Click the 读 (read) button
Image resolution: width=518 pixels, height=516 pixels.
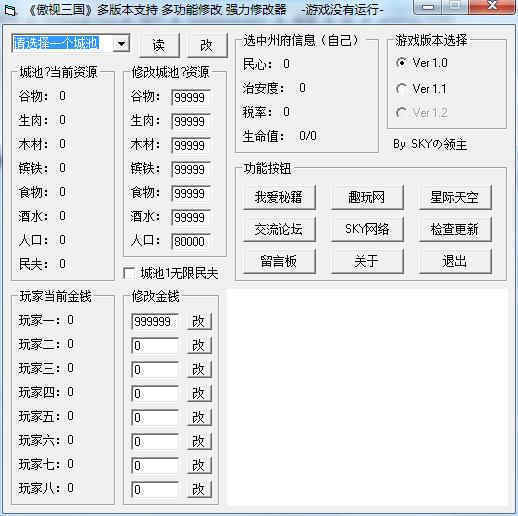click(160, 45)
